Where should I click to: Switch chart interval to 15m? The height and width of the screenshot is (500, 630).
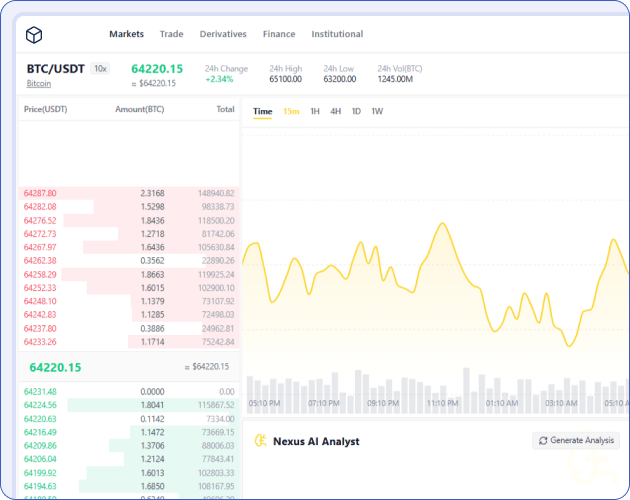pyautogui.click(x=291, y=111)
